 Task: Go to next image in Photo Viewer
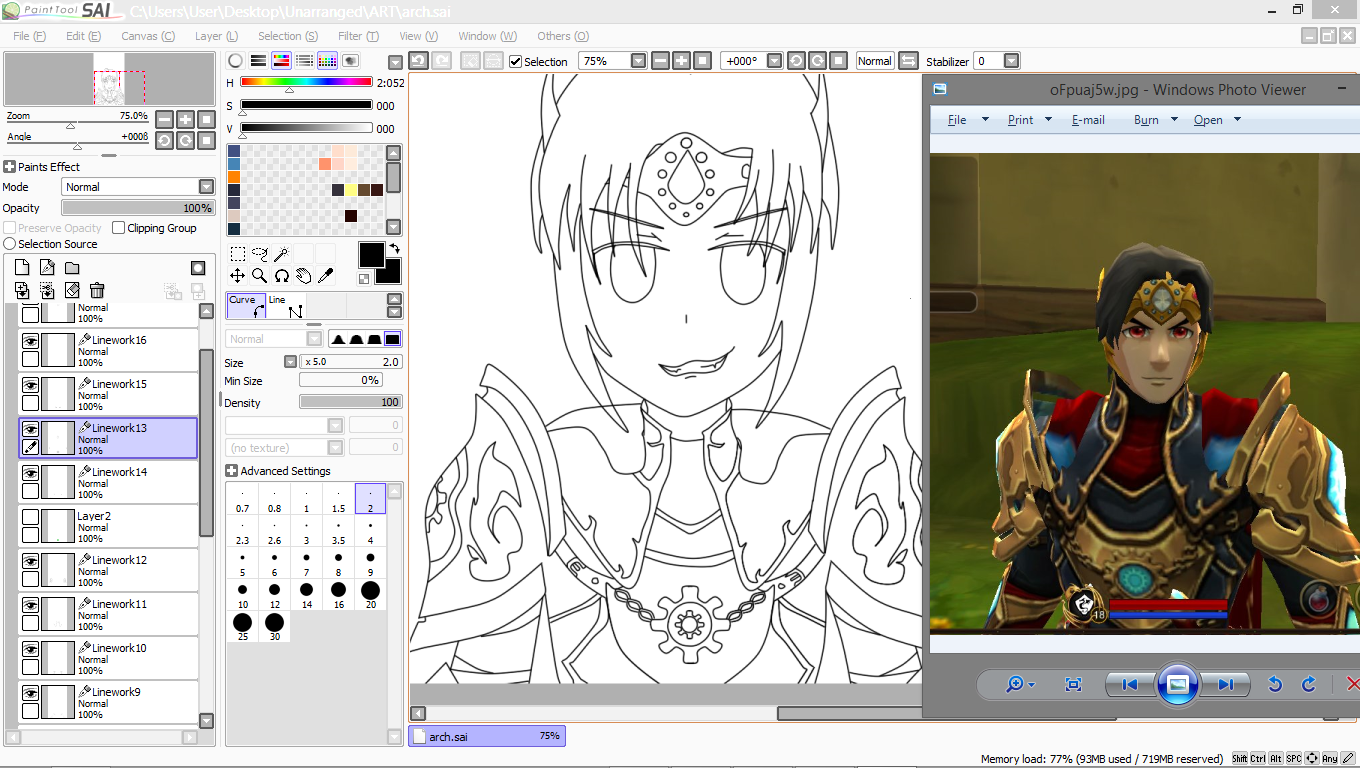1225,684
